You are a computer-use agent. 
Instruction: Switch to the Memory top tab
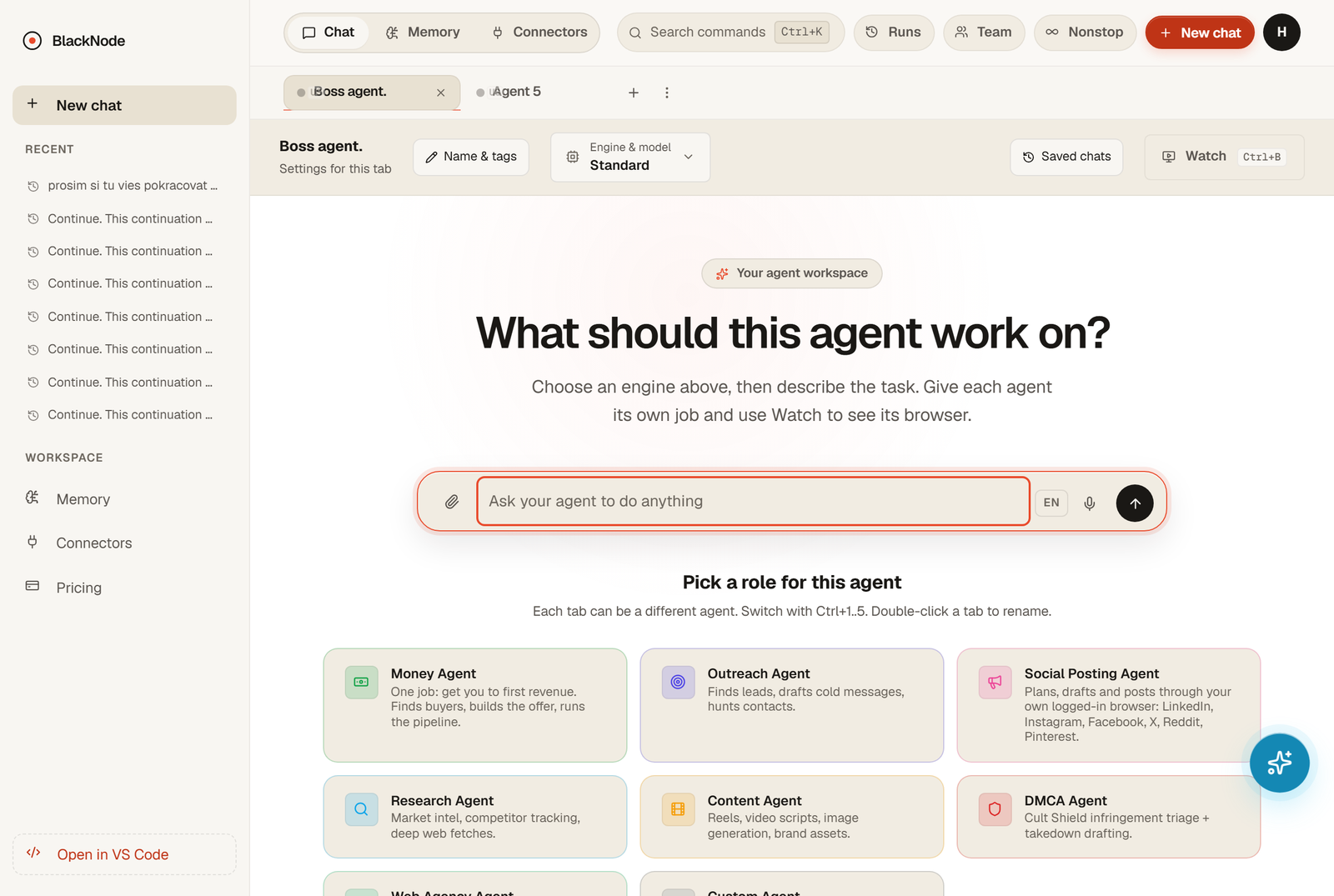click(423, 33)
